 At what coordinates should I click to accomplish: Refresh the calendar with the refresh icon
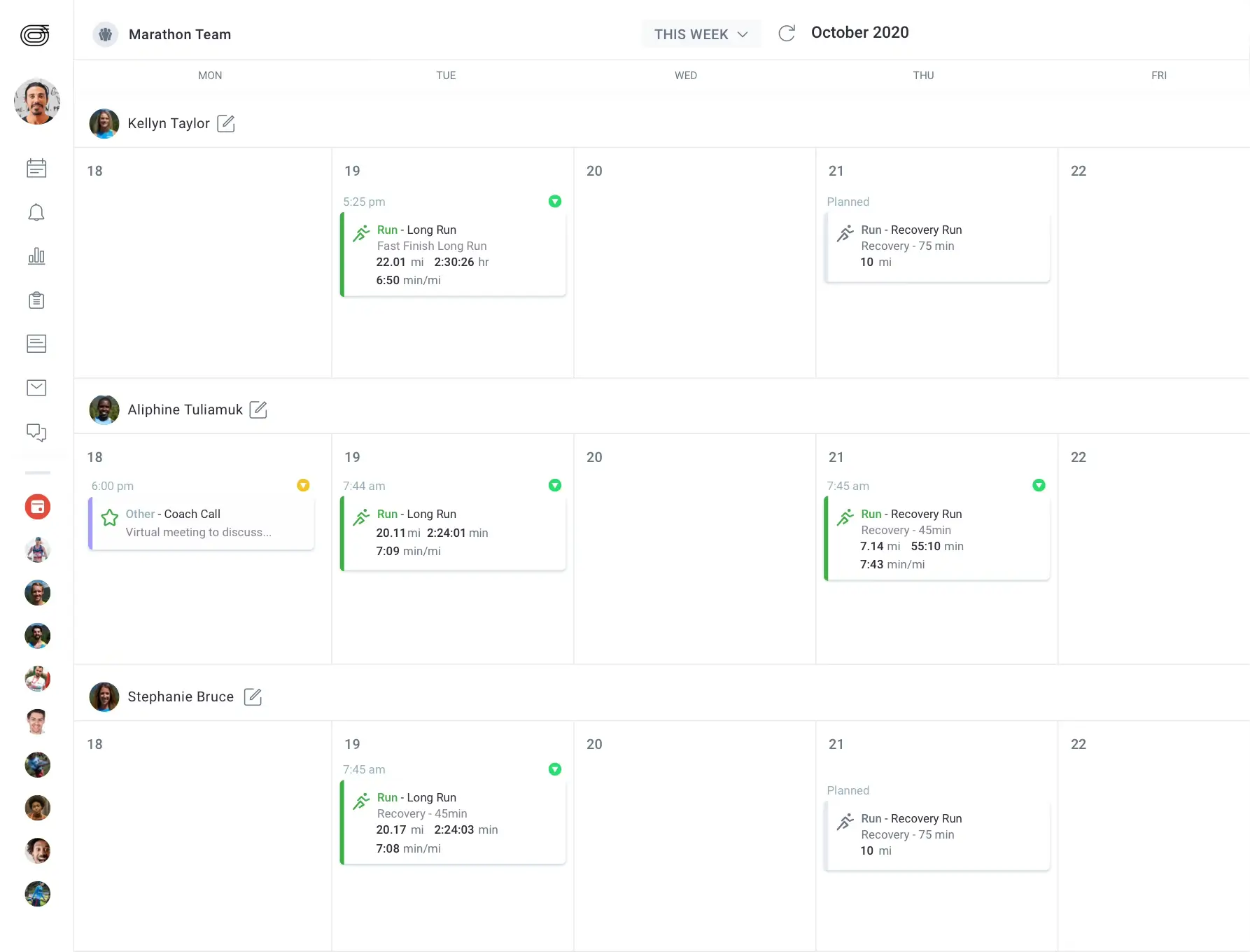787,33
